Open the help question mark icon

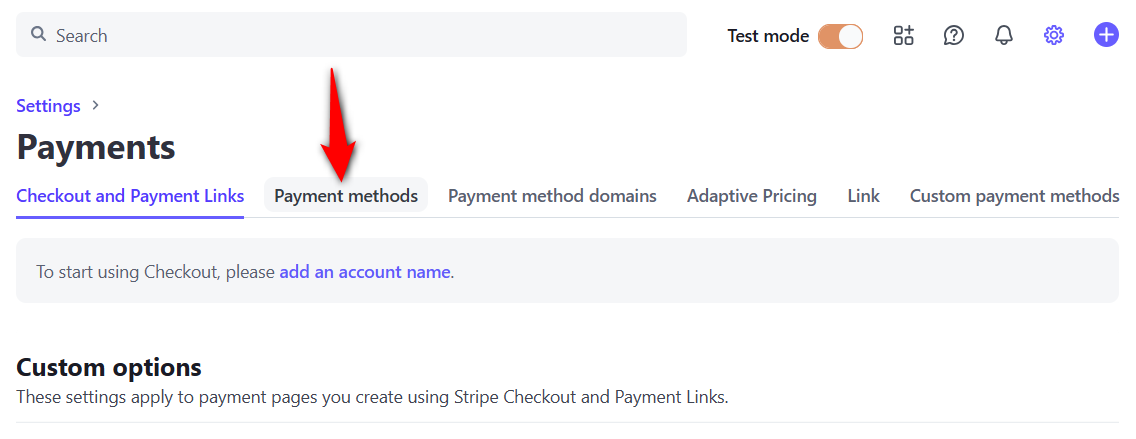953,35
